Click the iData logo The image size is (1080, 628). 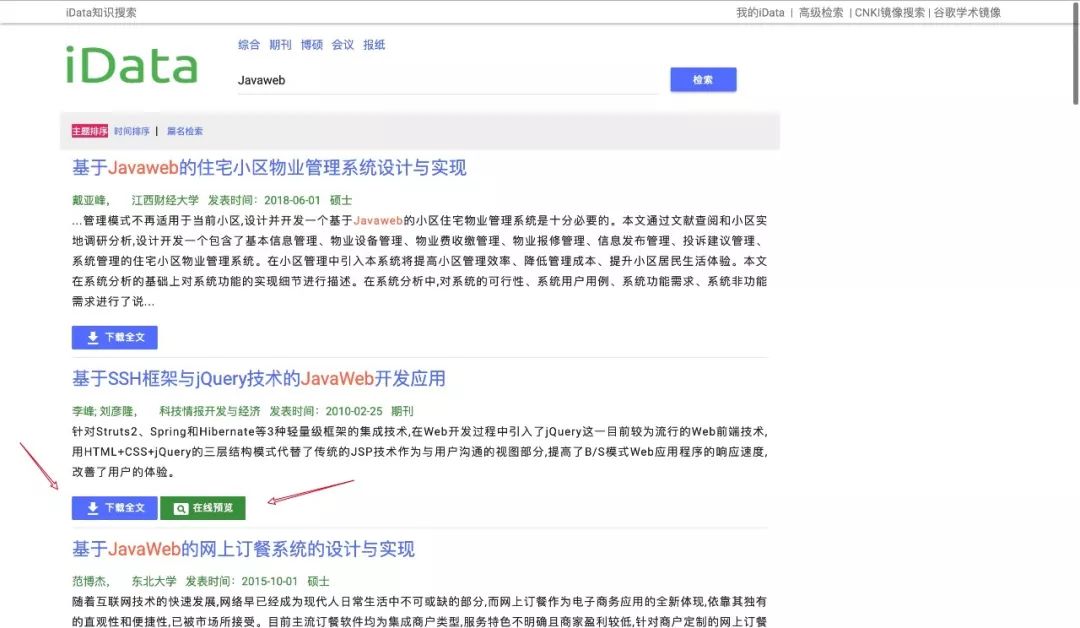132,65
